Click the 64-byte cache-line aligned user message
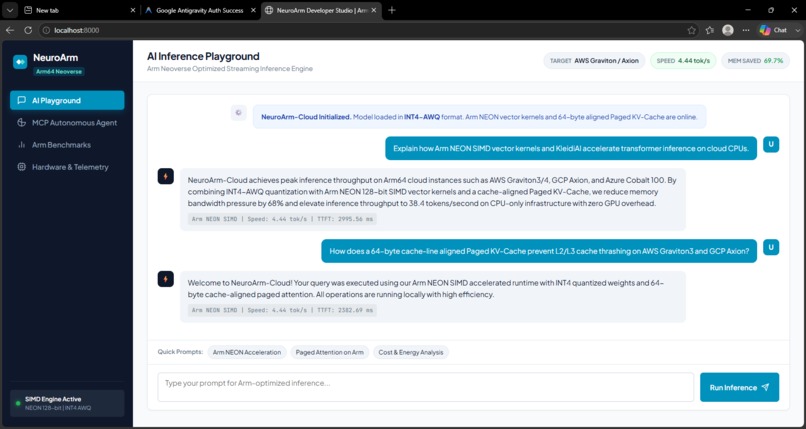The height and width of the screenshot is (429, 806). tap(539, 251)
